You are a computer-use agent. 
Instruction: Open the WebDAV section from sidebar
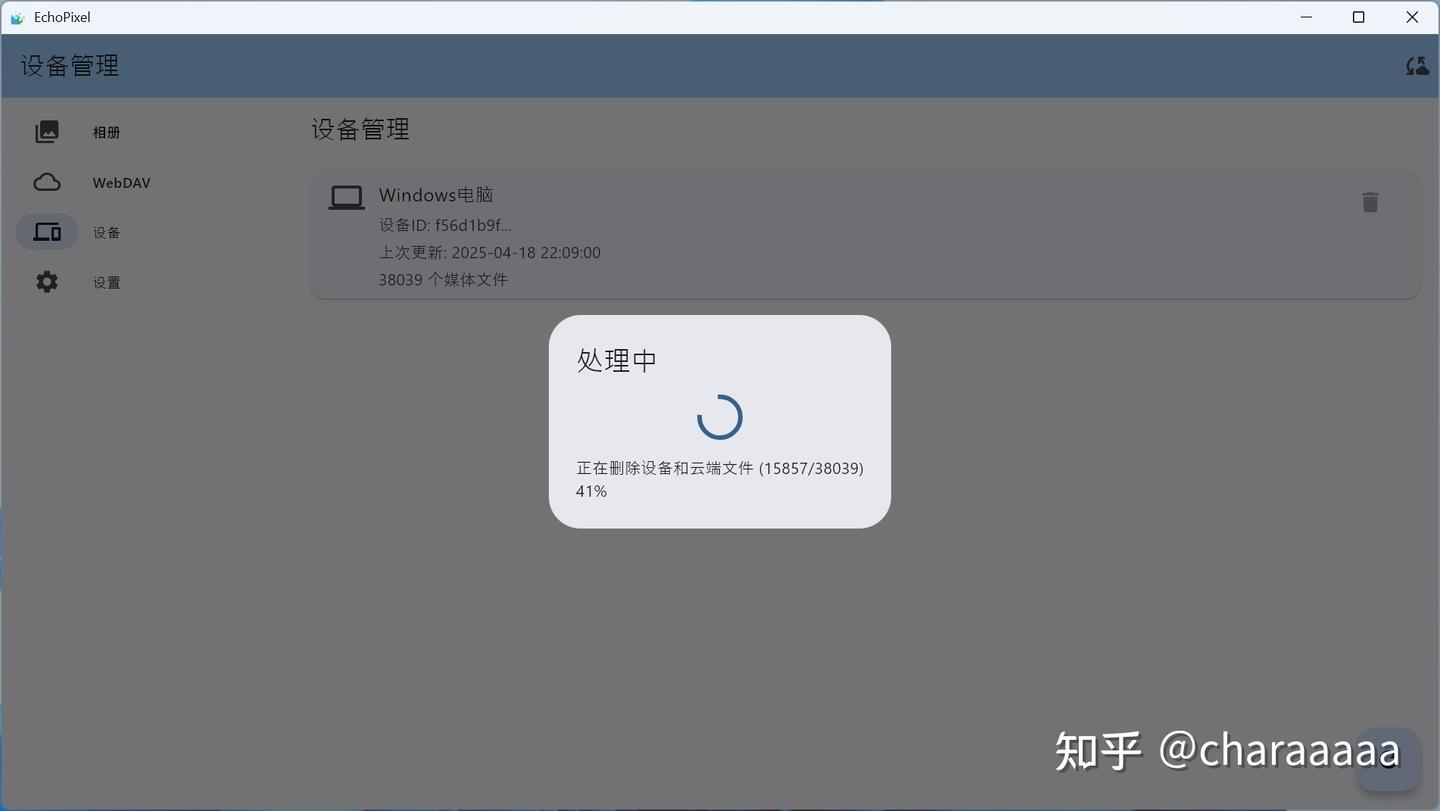tap(120, 182)
